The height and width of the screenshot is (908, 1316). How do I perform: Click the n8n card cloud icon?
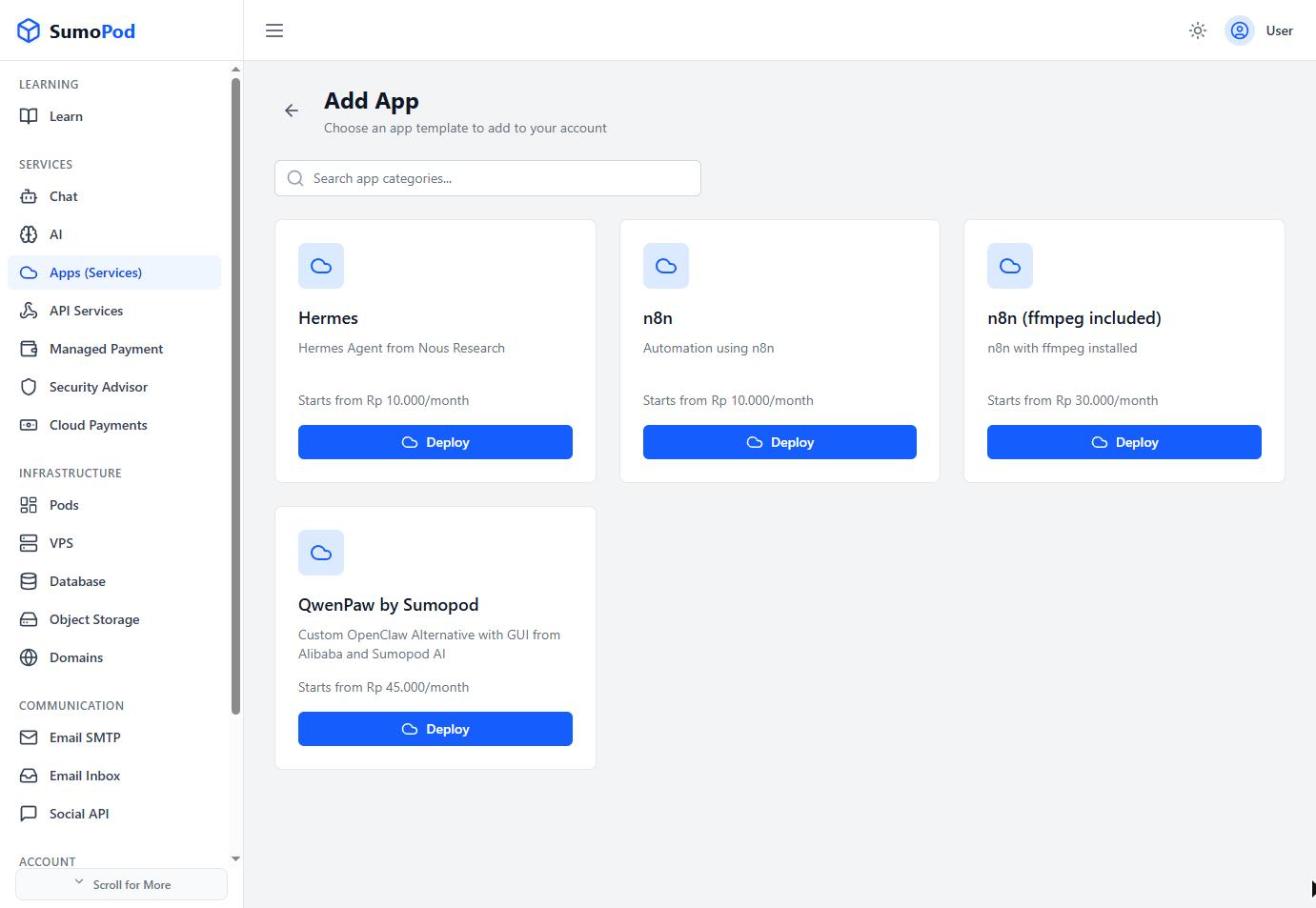666,266
